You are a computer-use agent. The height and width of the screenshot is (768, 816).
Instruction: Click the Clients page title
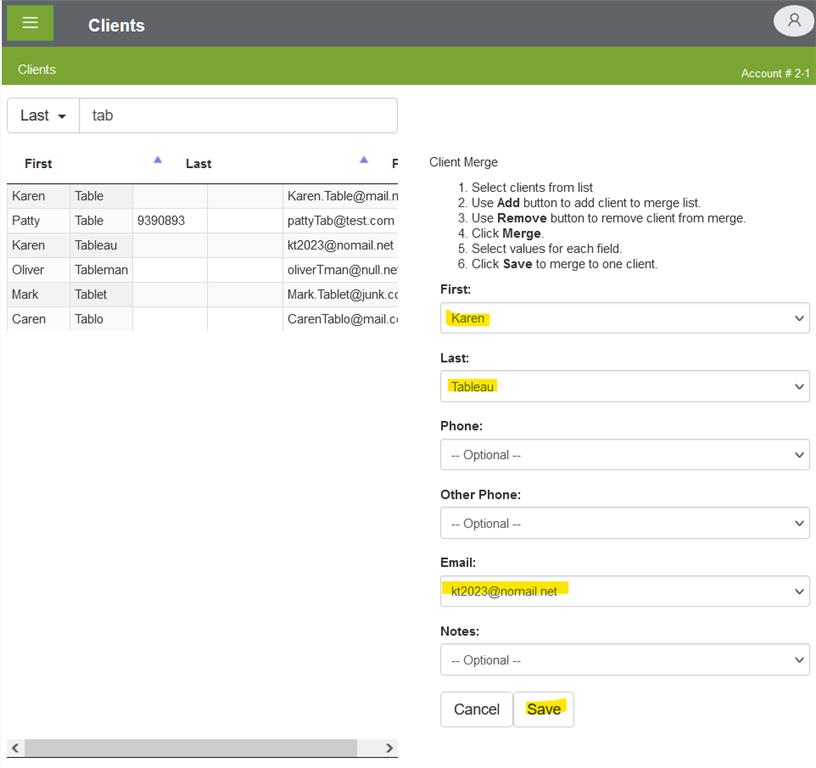116,25
